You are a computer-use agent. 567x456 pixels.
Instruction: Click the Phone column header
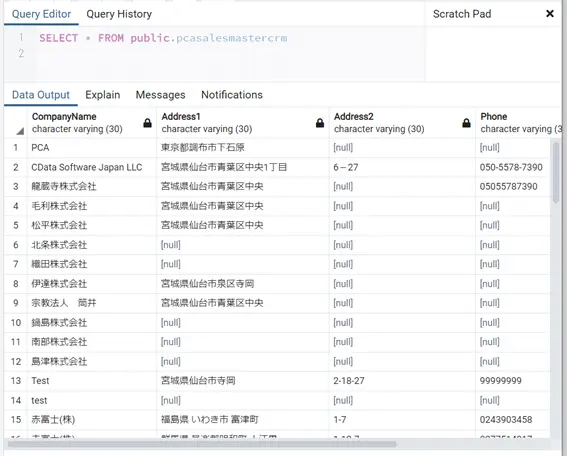(x=519, y=123)
